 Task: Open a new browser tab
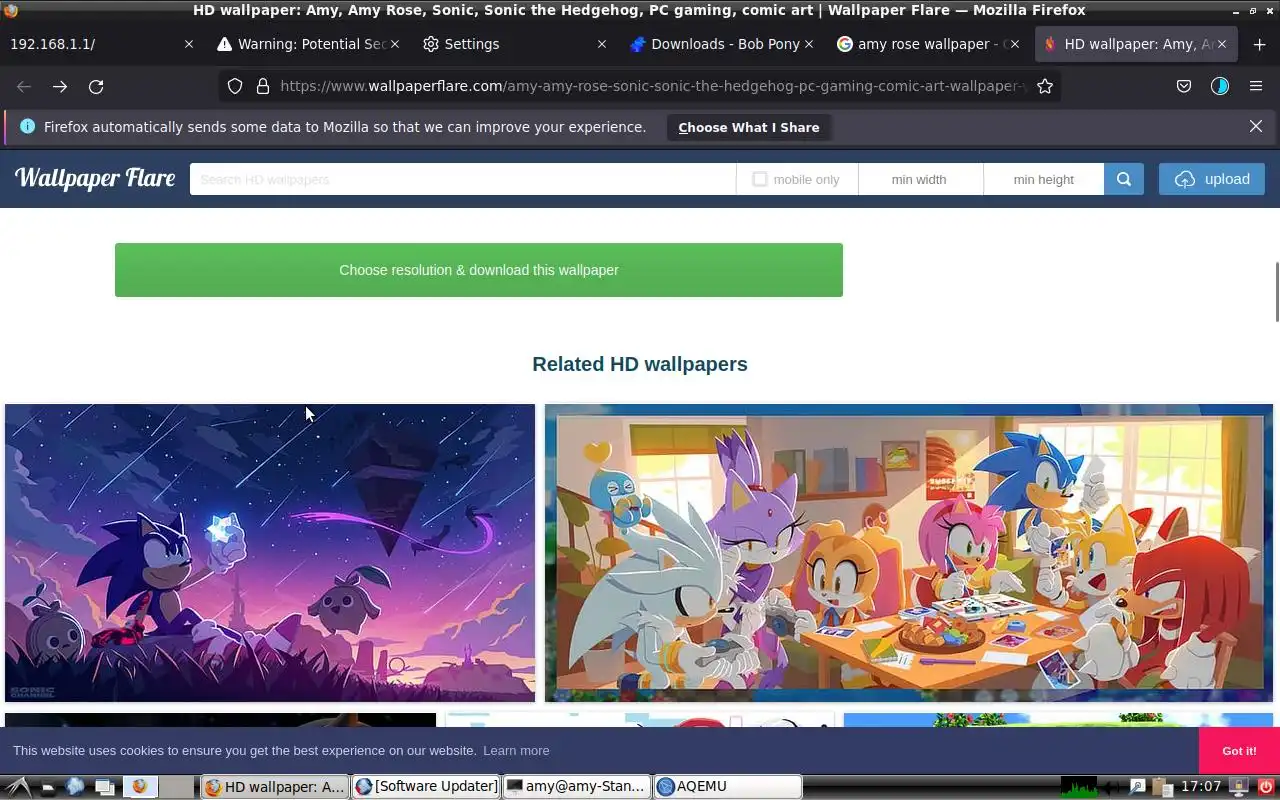click(1259, 44)
